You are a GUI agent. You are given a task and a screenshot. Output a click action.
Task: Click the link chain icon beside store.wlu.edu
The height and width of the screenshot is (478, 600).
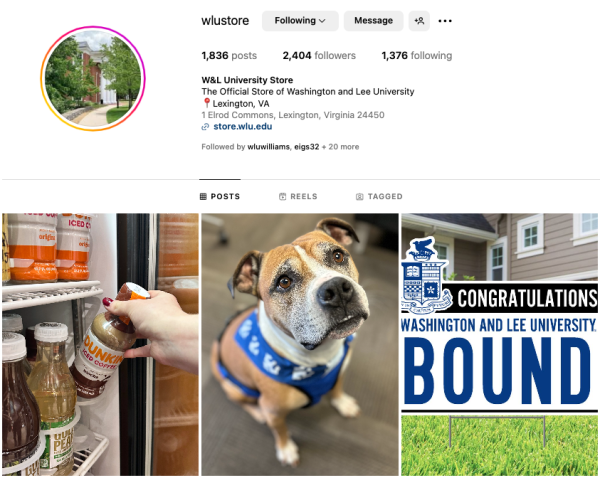pos(205,127)
